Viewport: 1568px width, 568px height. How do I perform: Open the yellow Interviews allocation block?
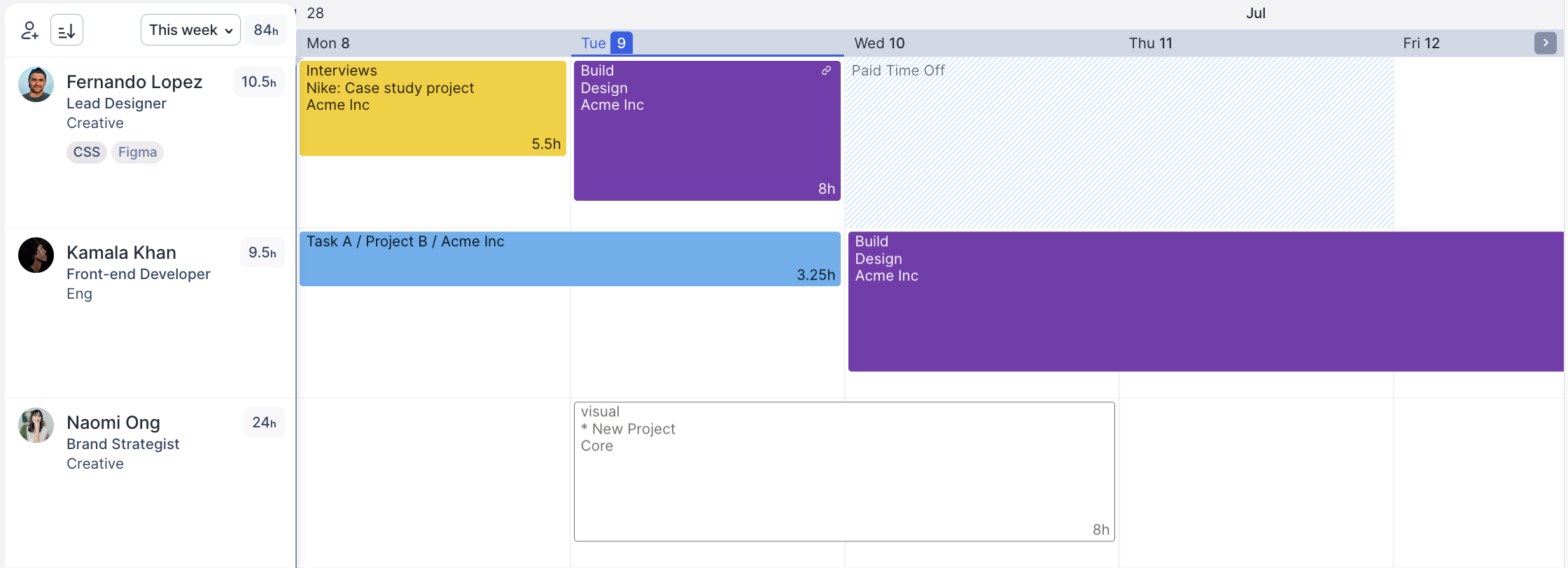pyautogui.click(x=433, y=108)
